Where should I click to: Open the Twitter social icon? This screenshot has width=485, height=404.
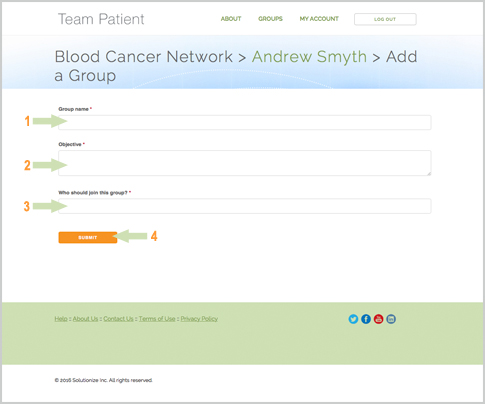(x=353, y=319)
